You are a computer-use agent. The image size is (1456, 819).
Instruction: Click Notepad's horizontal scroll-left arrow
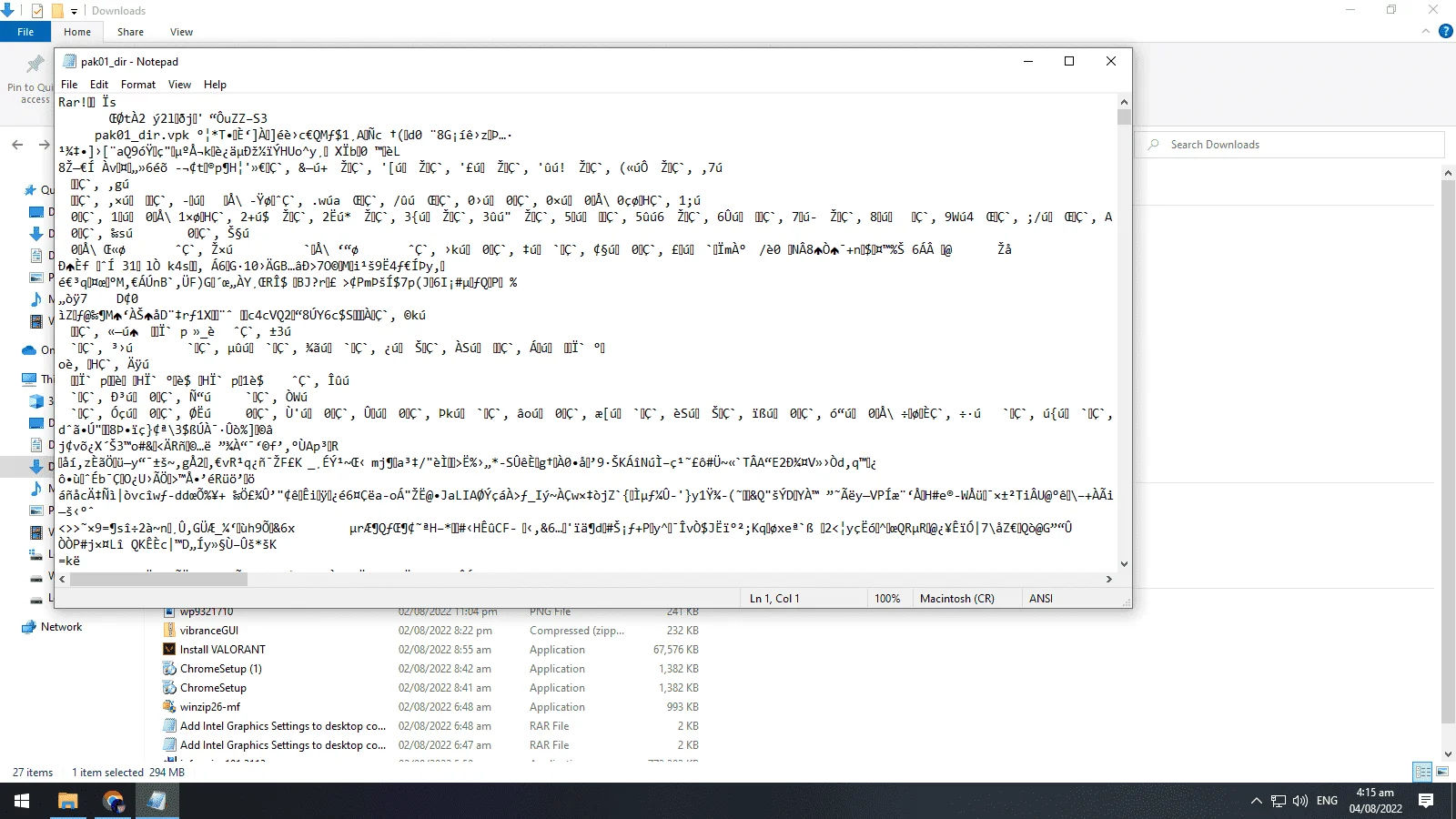pos(63,579)
